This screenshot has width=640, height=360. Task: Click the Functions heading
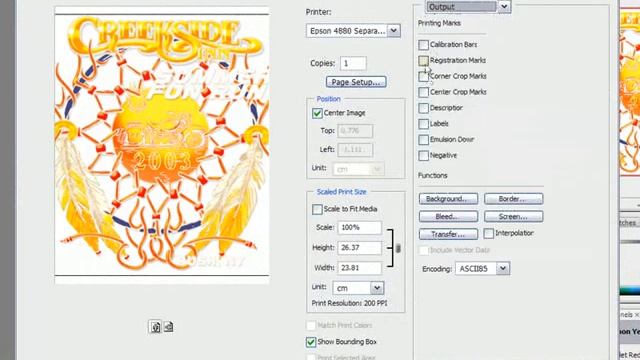pyautogui.click(x=433, y=176)
